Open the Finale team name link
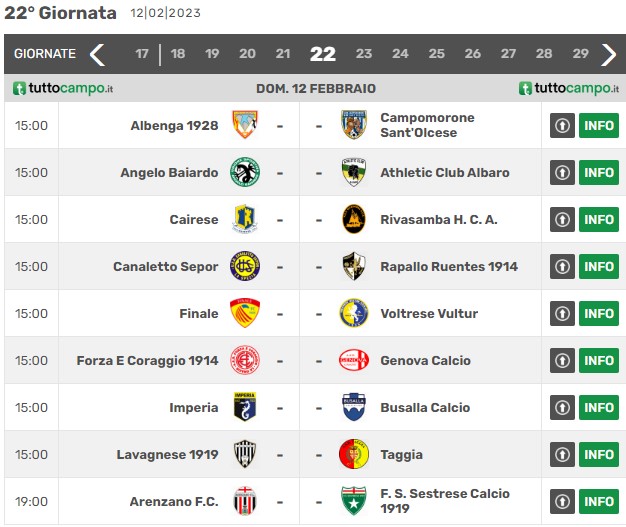The image size is (626, 527). [199, 313]
